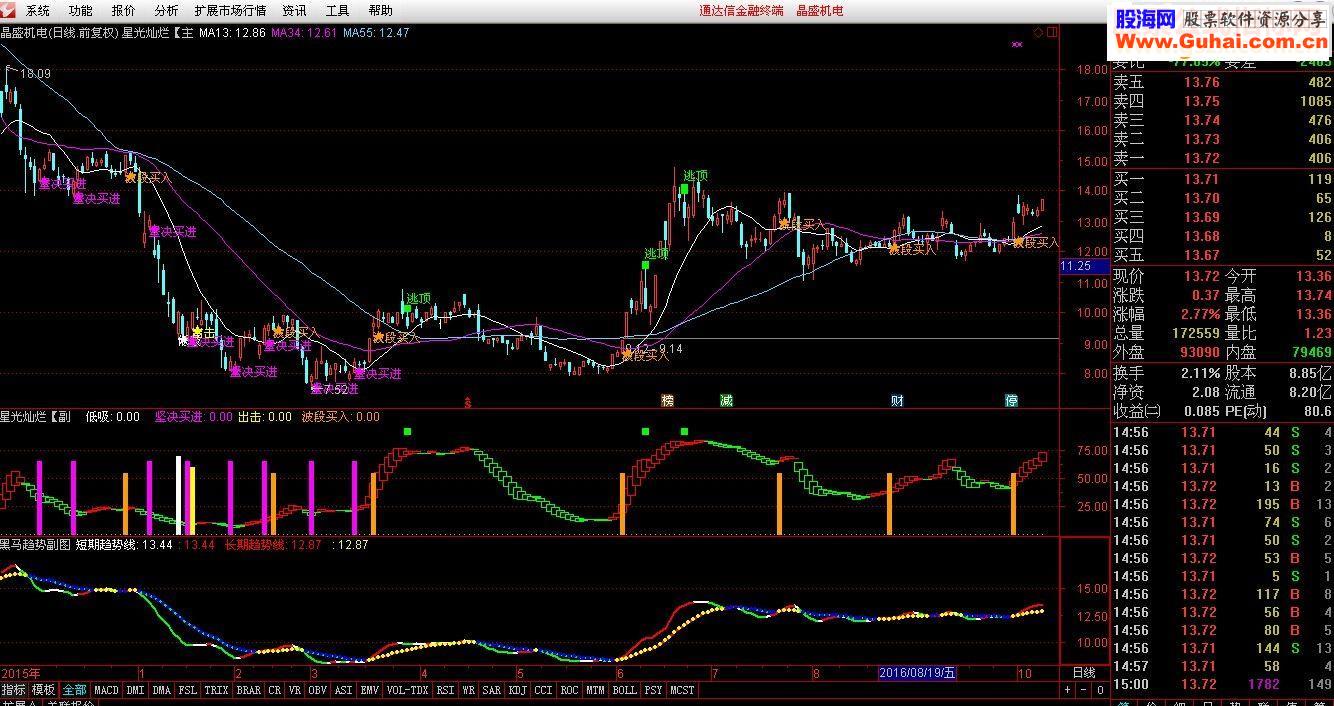Select the MTM indicator

(596, 690)
